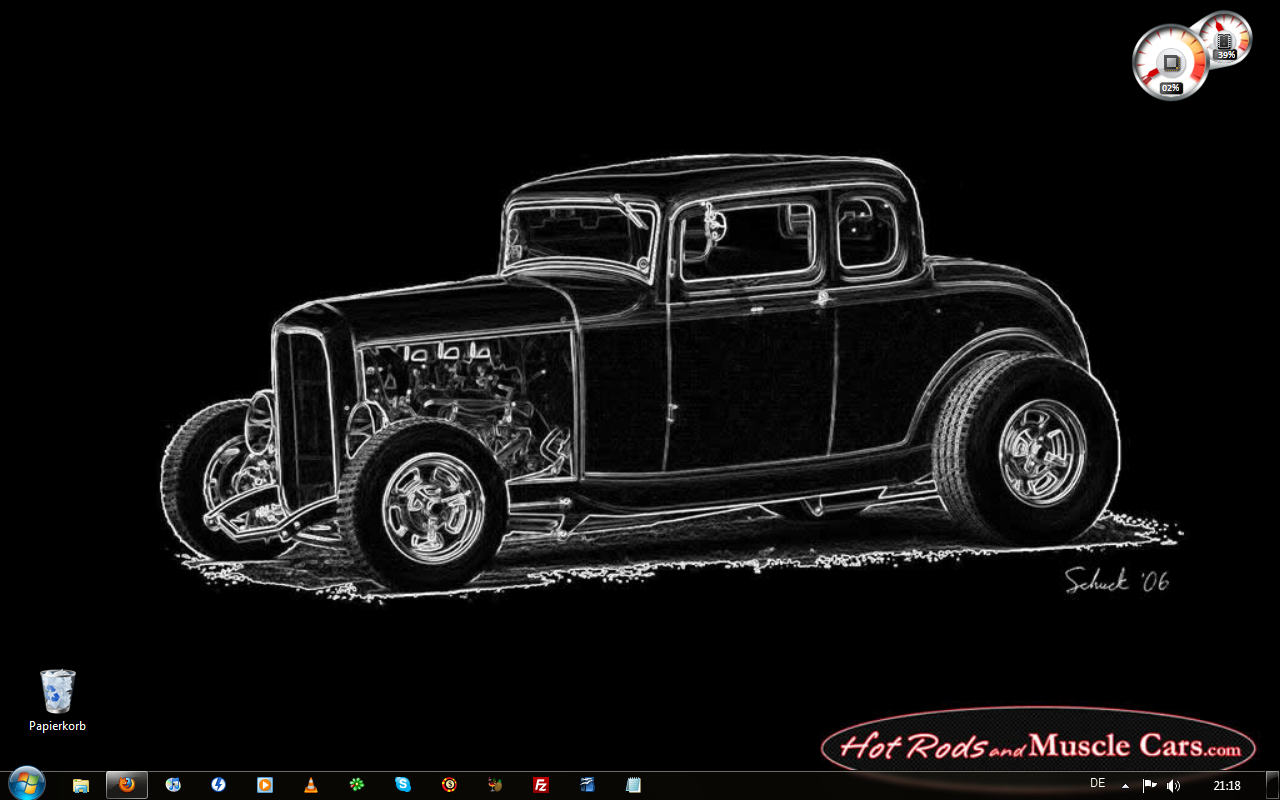Open the Windows Start menu orb
The width and height of the screenshot is (1280, 800).
click(x=26, y=784)
